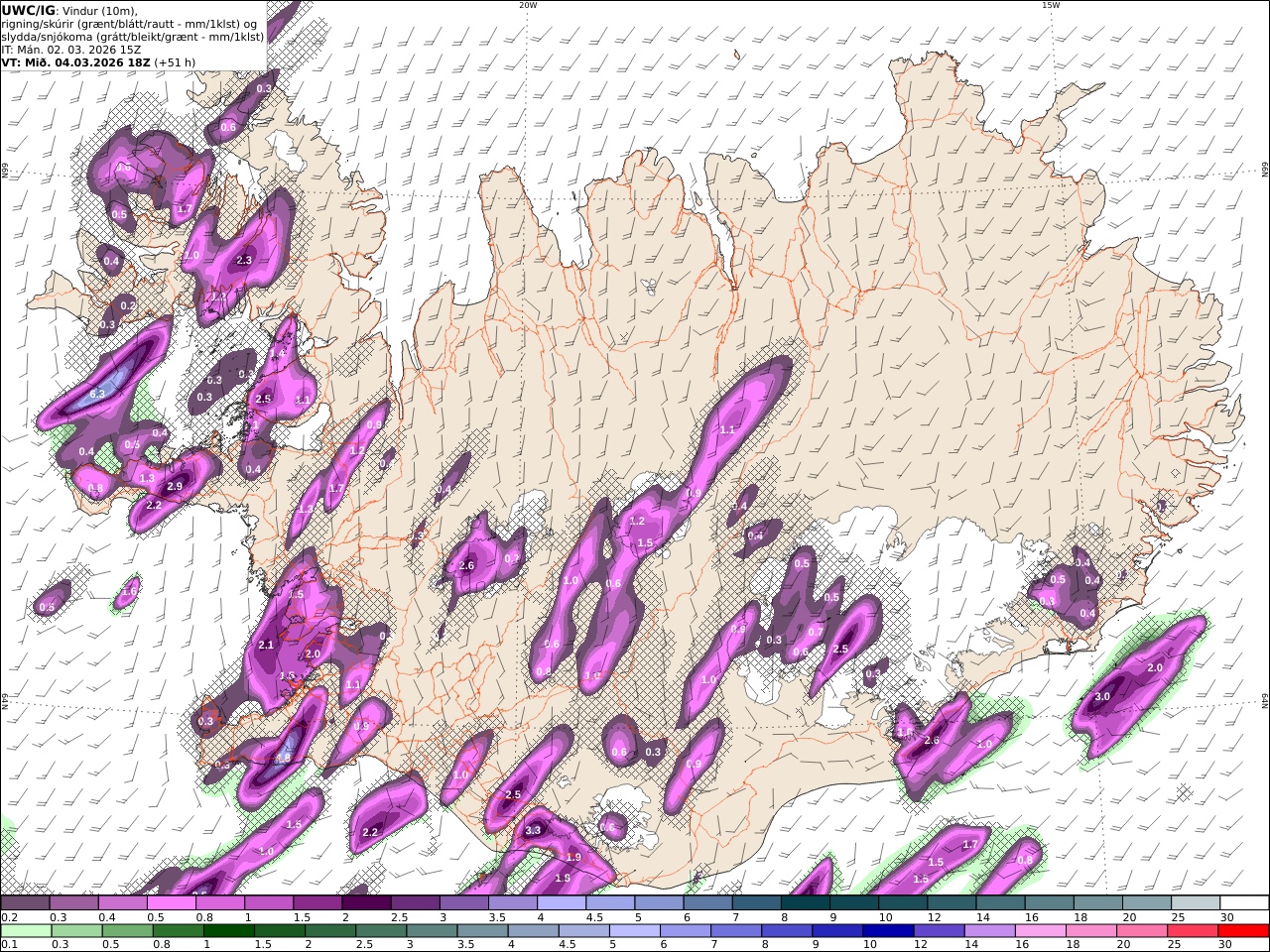Viewport: 1270px width, 952px height.
Task: Click the top-row dark purple swatch between 2 and 2.5
Action: (366, 903)
